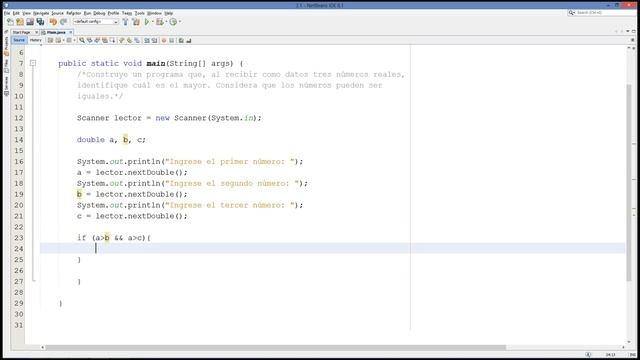Click the Save All toolbar icon

tap(40, 22)
